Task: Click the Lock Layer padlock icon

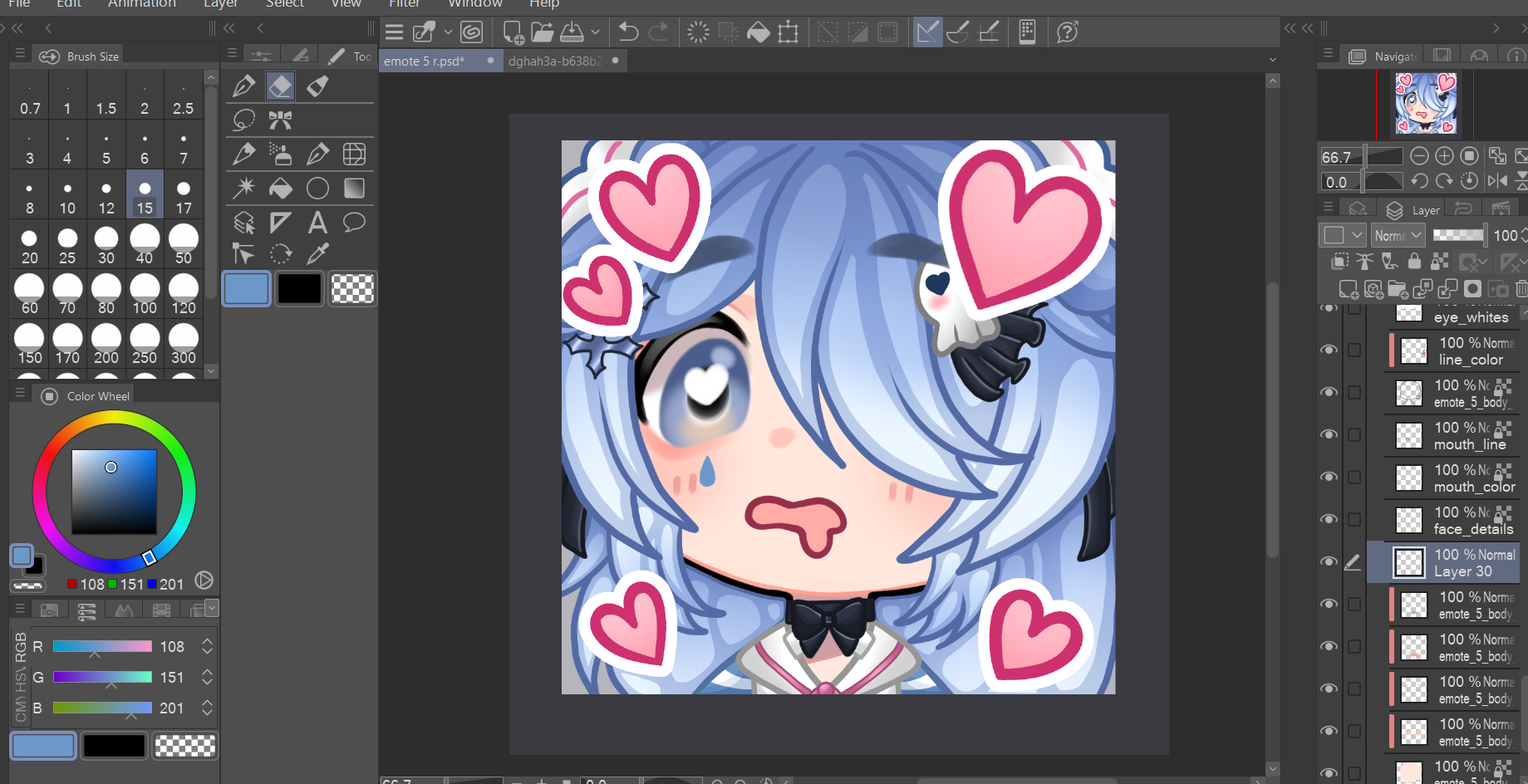Action: (1414, 262)
